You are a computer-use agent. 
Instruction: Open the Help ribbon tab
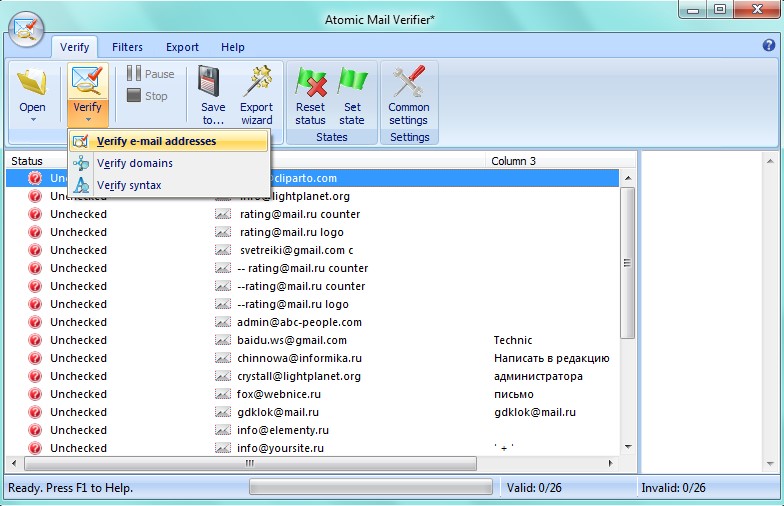point(232,47)
